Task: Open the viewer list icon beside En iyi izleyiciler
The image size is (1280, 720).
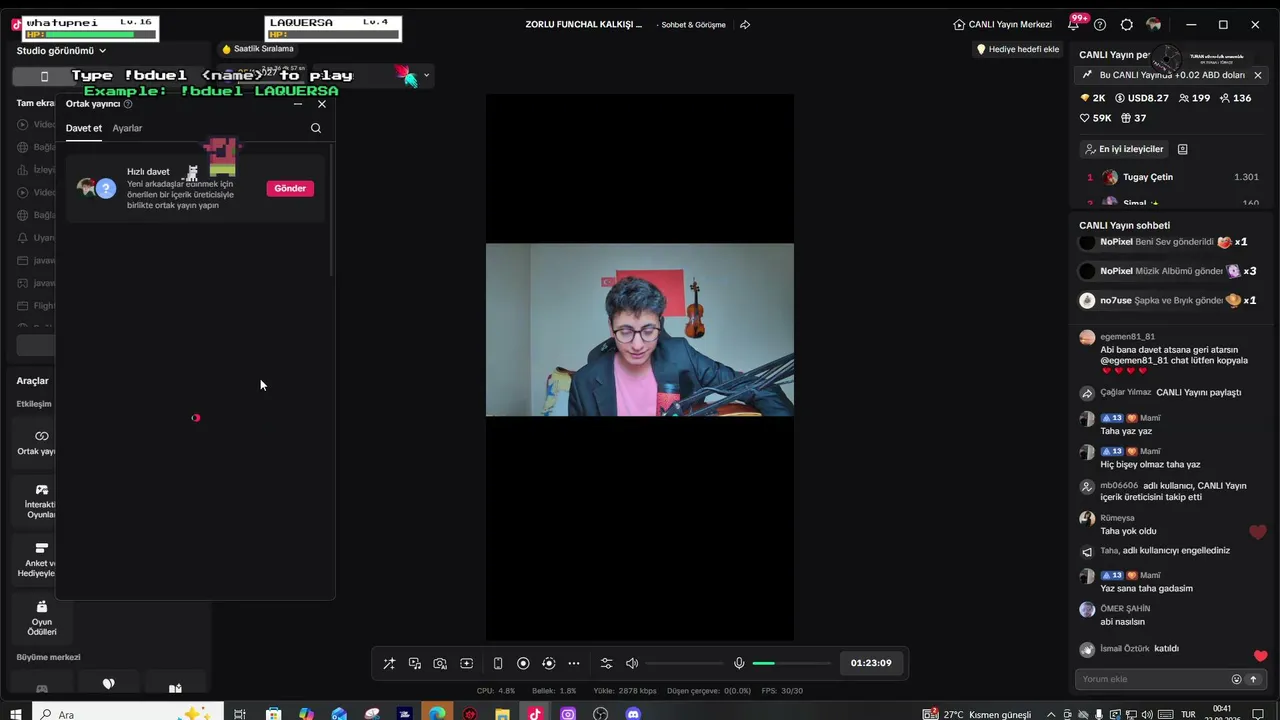Action: pyautogui.click(x=1183, y=149)
